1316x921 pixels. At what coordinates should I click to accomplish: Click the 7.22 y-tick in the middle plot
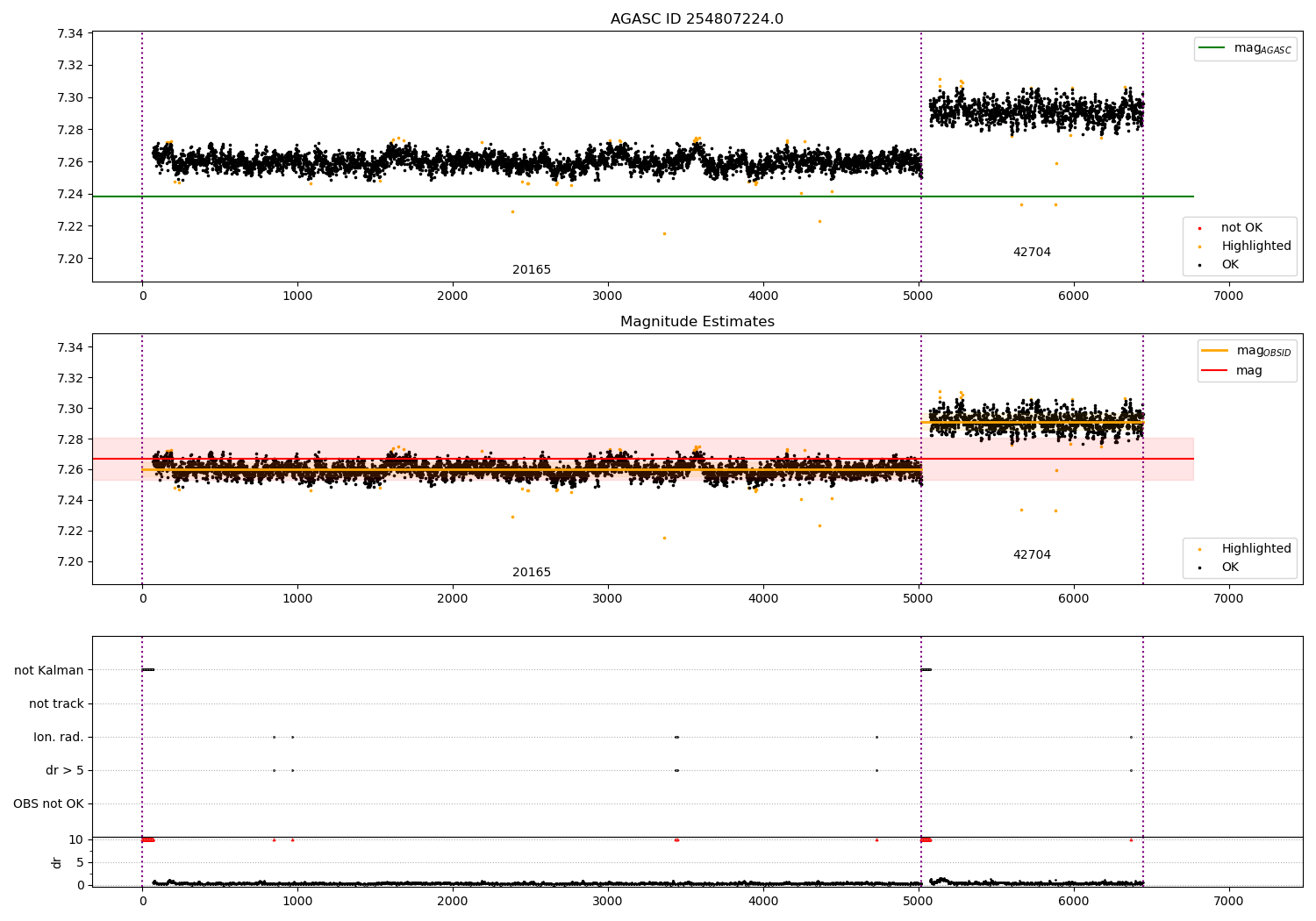coord(70,531)
